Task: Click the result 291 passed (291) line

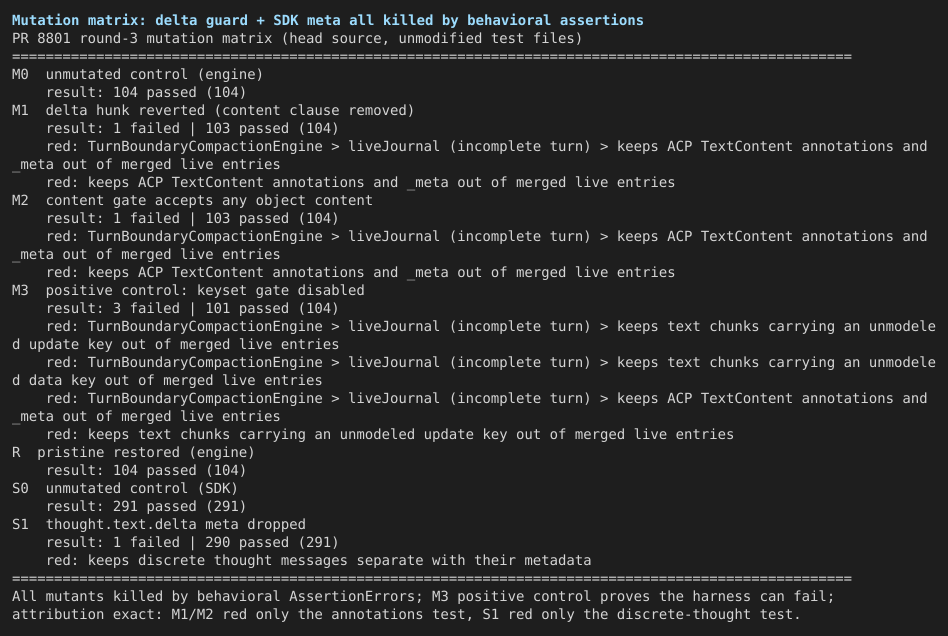Action: coord(146,506)
